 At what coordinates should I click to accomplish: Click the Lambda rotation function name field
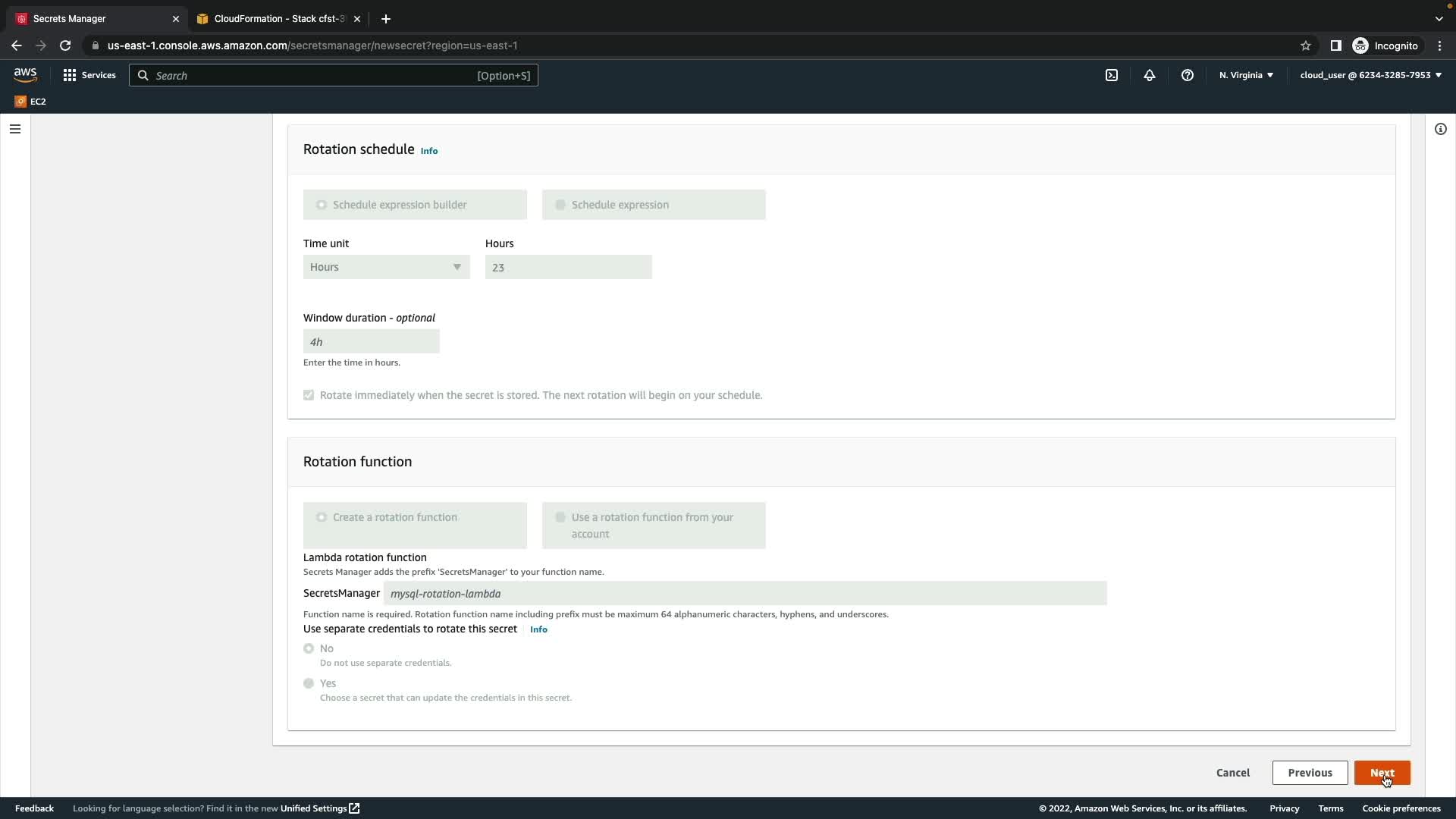(x=744, y=594)
